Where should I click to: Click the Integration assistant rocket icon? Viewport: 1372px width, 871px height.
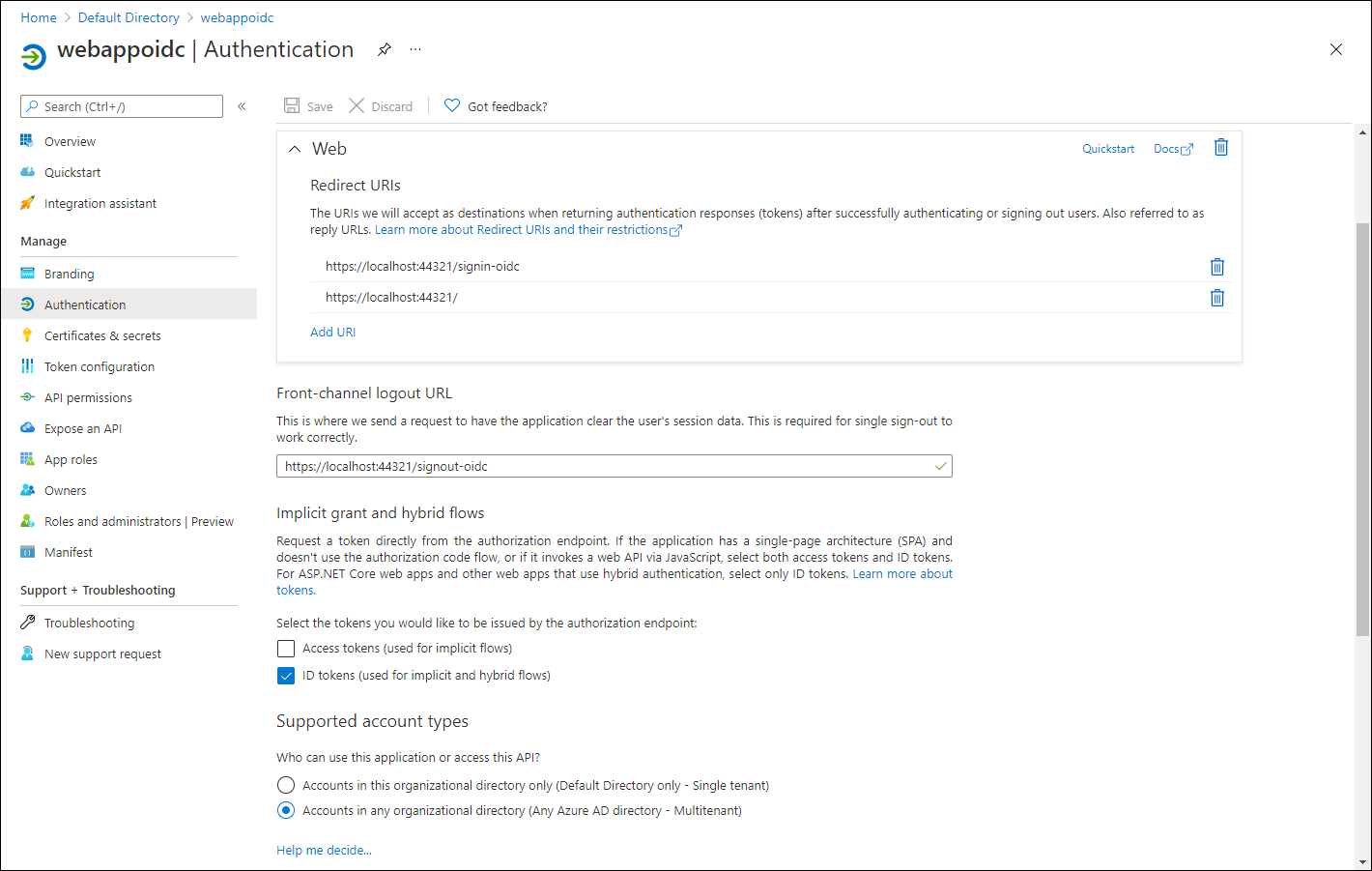[x=27, y=203]
